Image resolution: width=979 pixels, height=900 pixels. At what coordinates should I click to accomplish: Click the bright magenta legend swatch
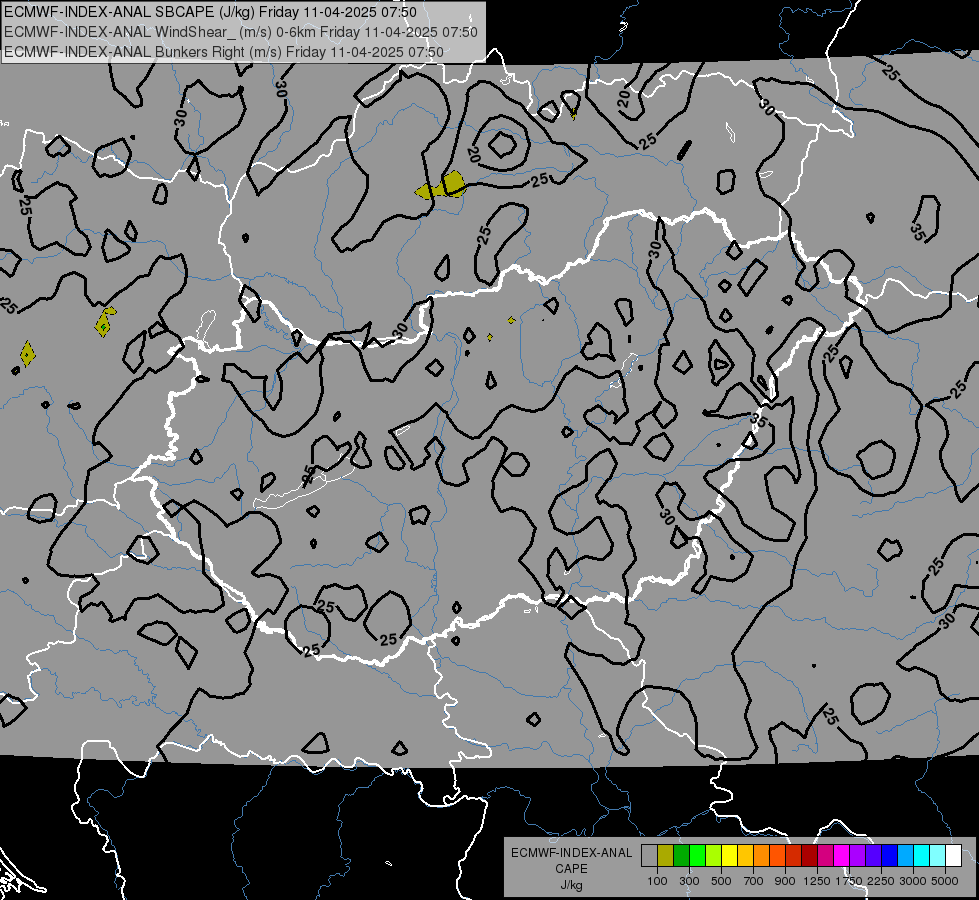(x=842, y=856)
